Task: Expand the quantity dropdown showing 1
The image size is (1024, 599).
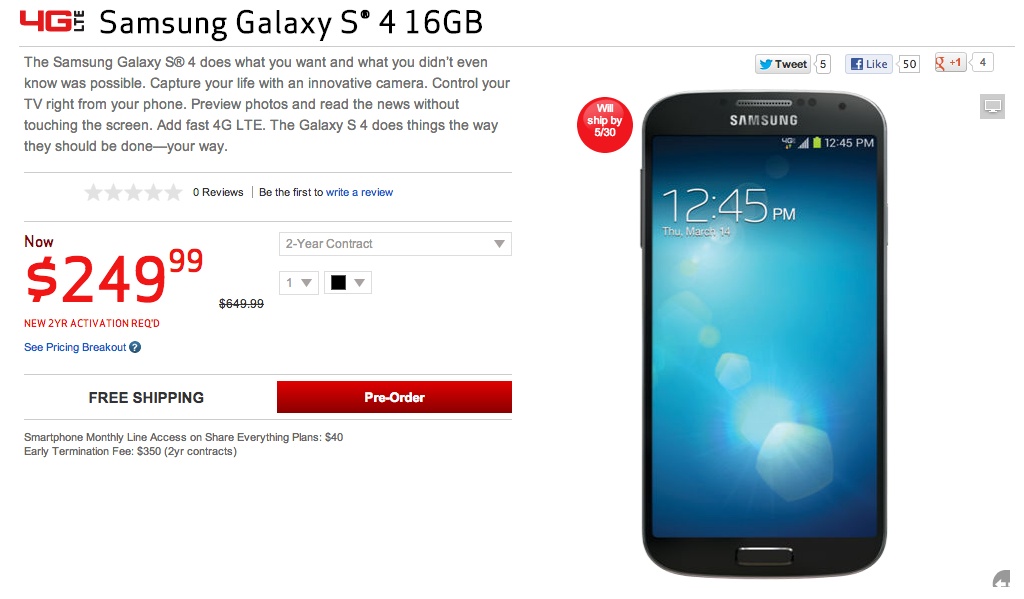Action: click(298, 283)
